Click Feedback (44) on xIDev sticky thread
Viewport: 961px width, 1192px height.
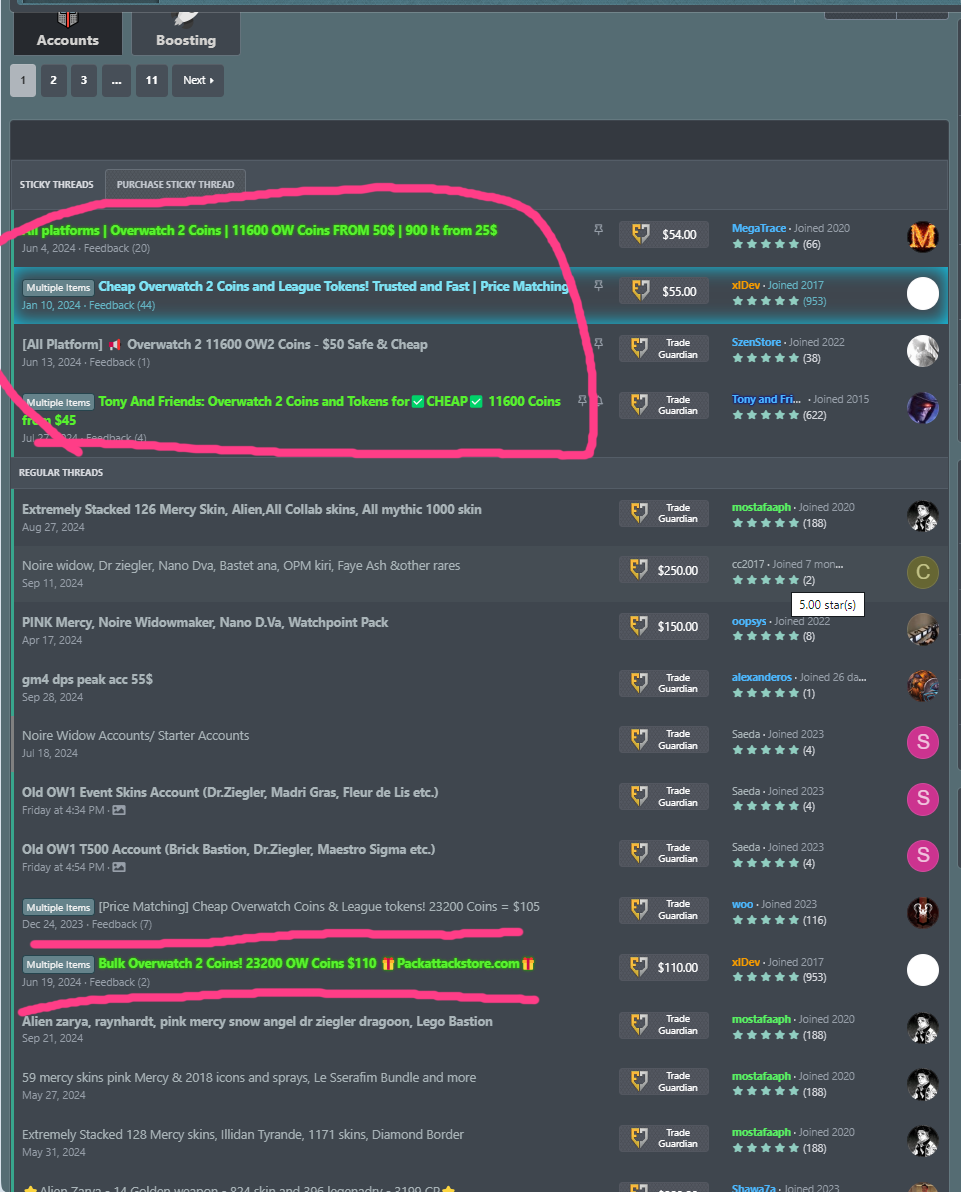click(122, 306)
